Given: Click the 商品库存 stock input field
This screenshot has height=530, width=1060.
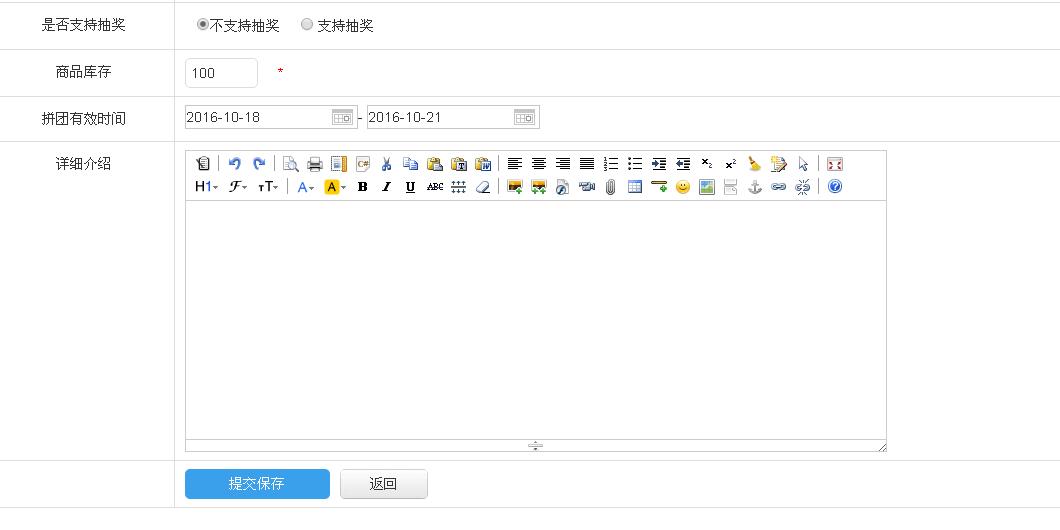Looking at the screenshot, I should (221, 73).
